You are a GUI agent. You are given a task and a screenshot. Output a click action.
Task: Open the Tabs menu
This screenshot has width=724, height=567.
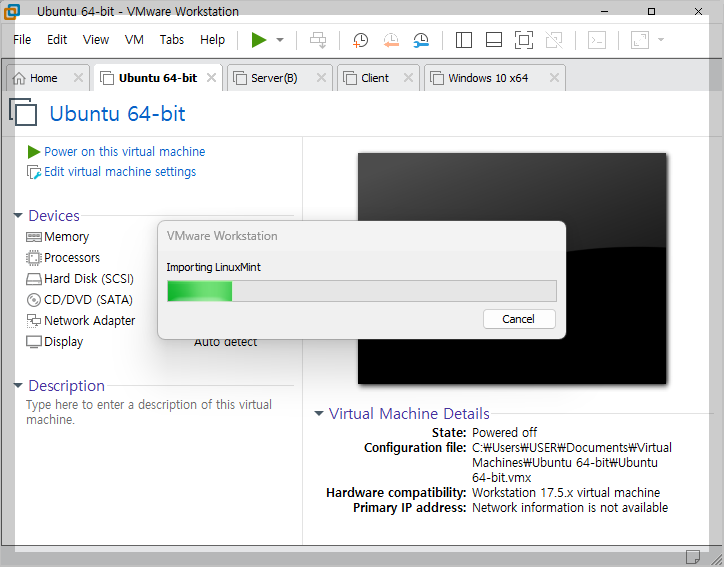click(172, 40)
